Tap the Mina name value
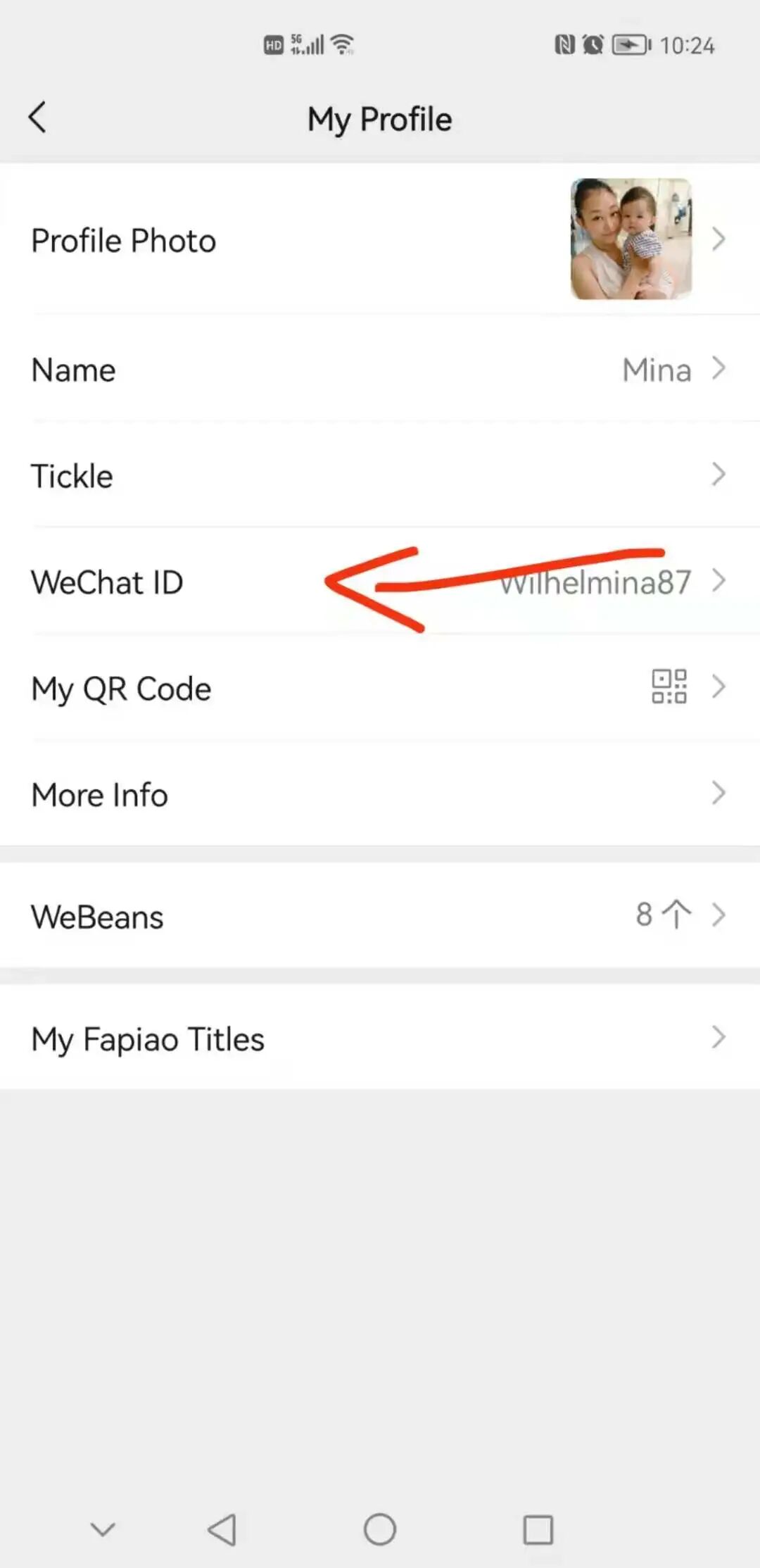The width and height of the screenshot is (760, 1568). tap(657, 370)
